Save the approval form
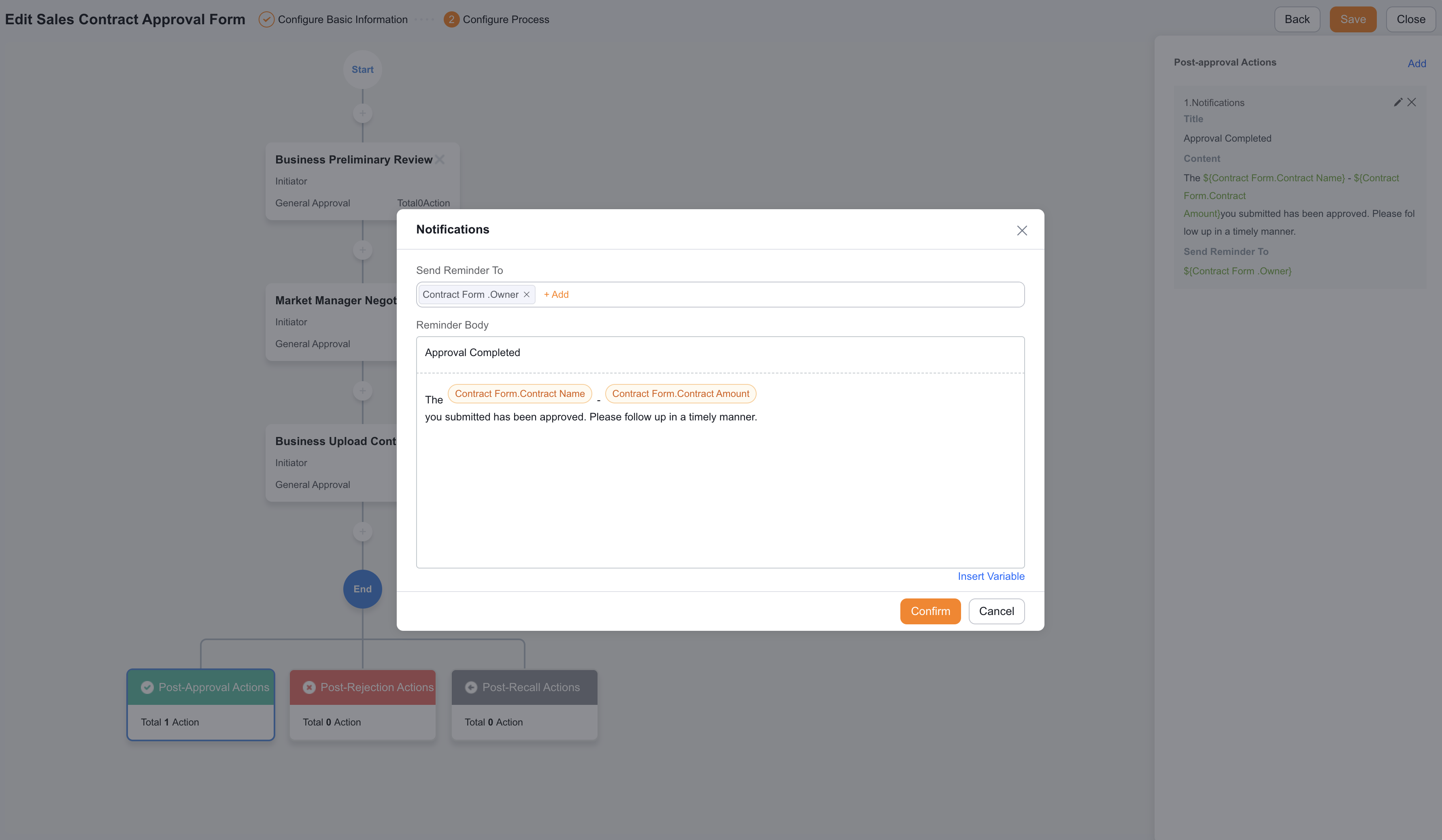 (1353, 19)
